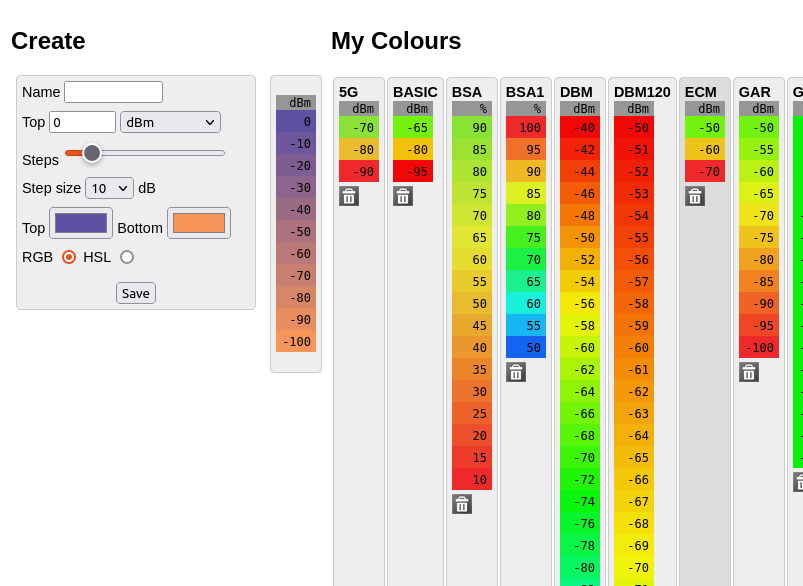This screenshot has width=803, height=586.
Task: Open the Bottom colour picker swatch
Action: [199, 223]
